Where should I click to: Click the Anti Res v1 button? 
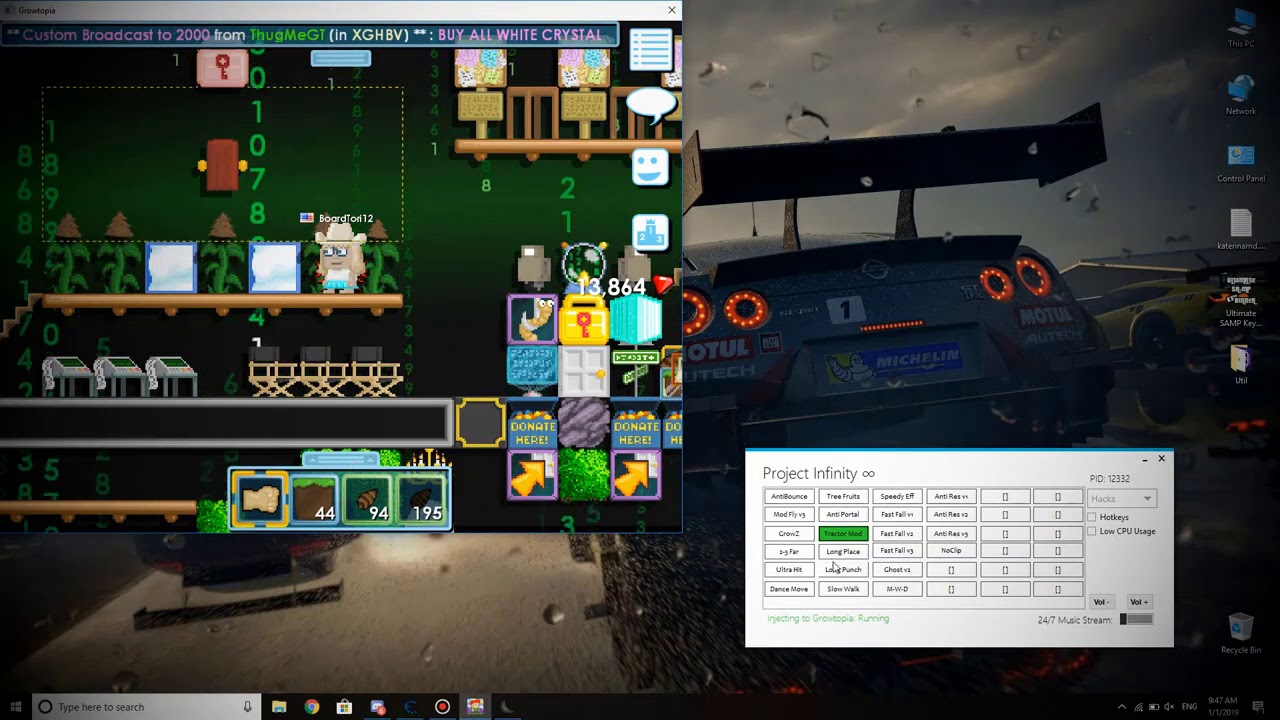click(951, 496)
